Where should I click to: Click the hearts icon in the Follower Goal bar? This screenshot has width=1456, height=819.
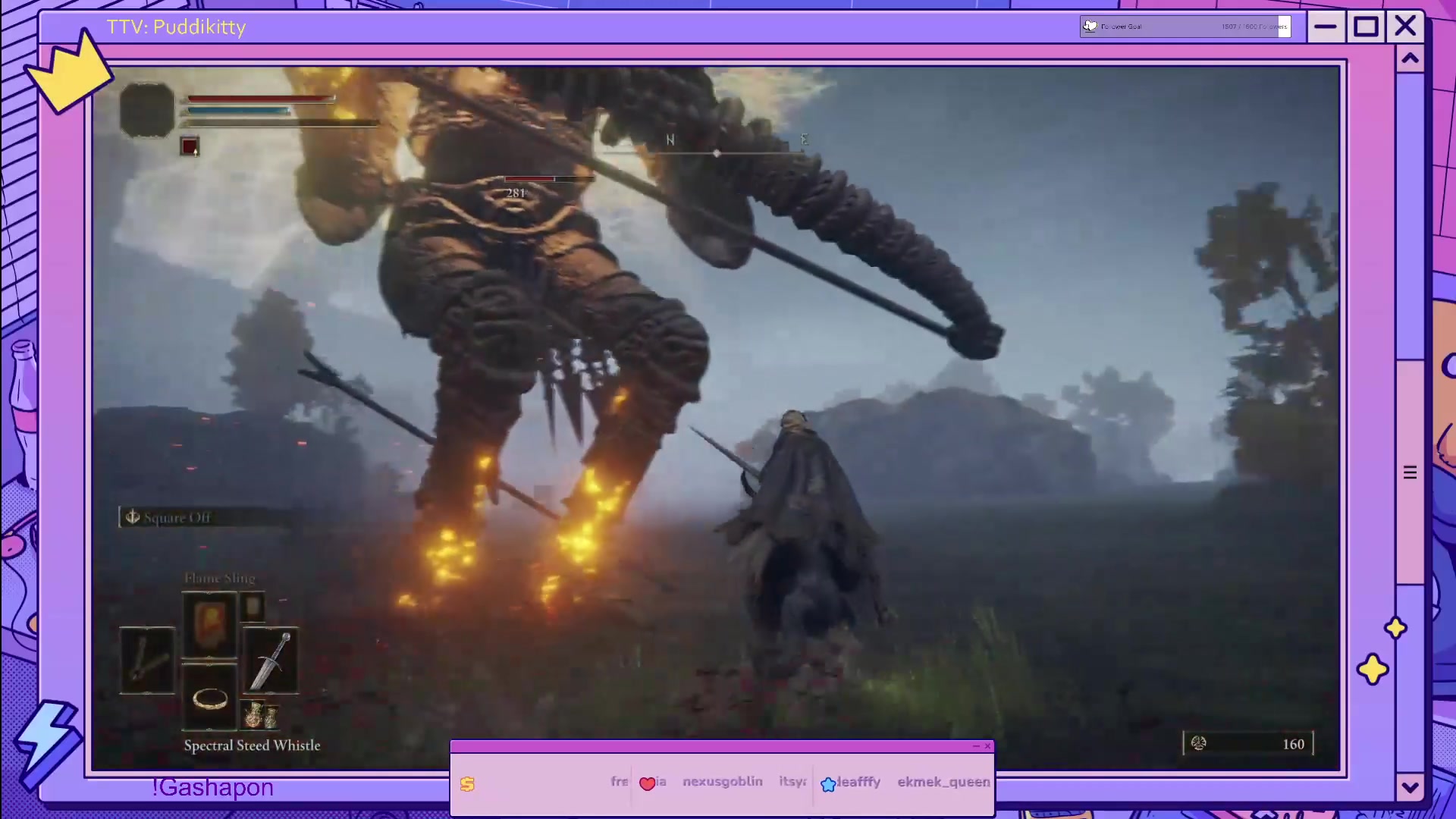point(1090,26)
